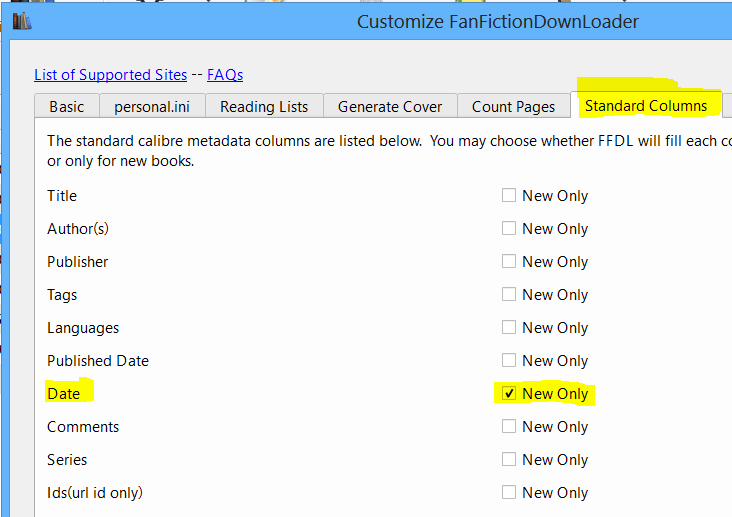Click the Ids(url id only) label
The height and width of the screenshot is (517, 732).
point(95,493)
